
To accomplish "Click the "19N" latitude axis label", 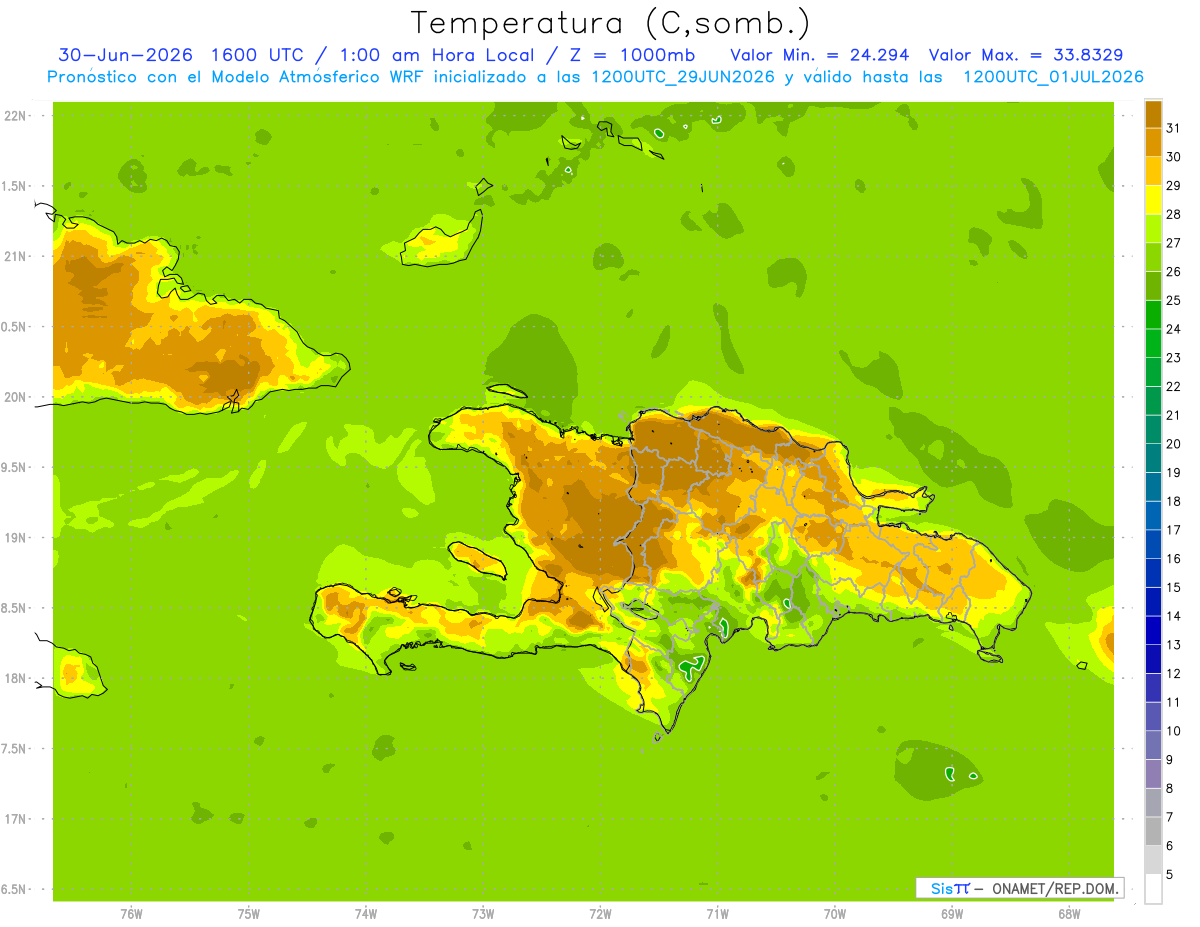I will [x=15, y=538].
